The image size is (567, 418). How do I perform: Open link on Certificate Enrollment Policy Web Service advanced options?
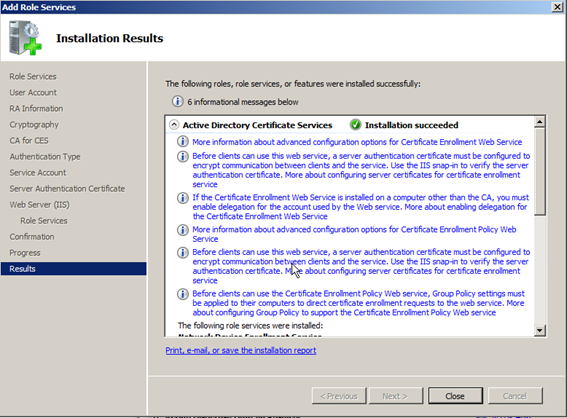point(354,234)
